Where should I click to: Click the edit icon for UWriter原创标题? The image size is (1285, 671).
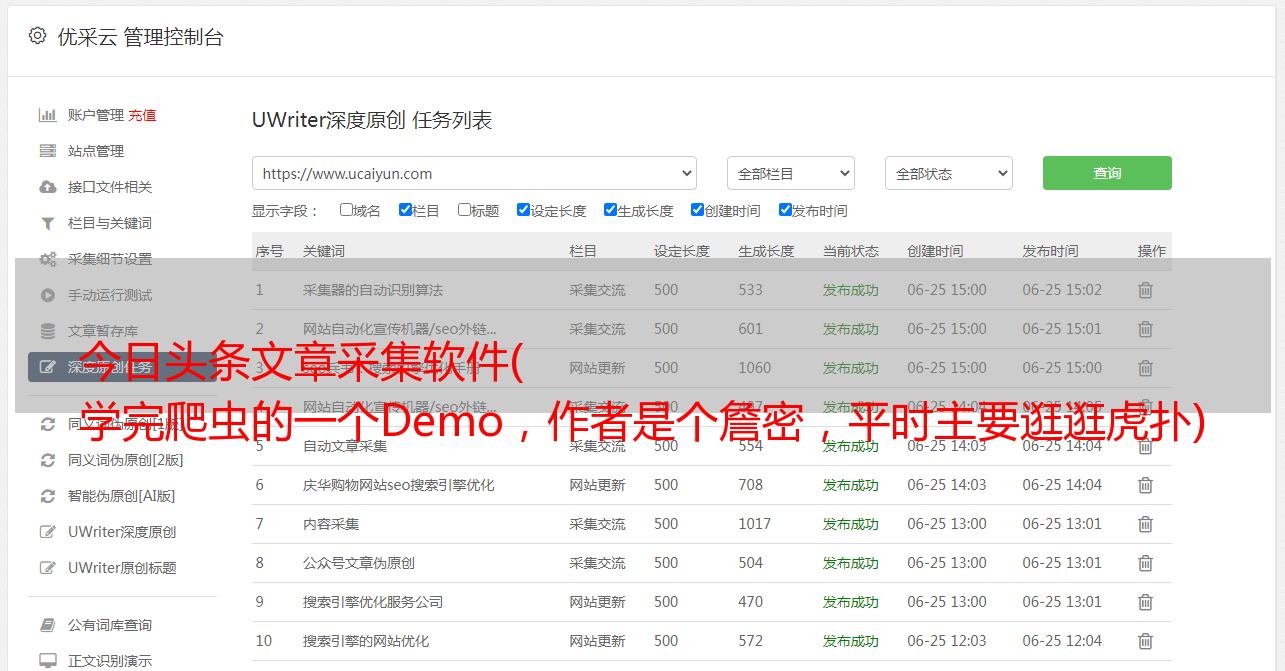point(47,568)
